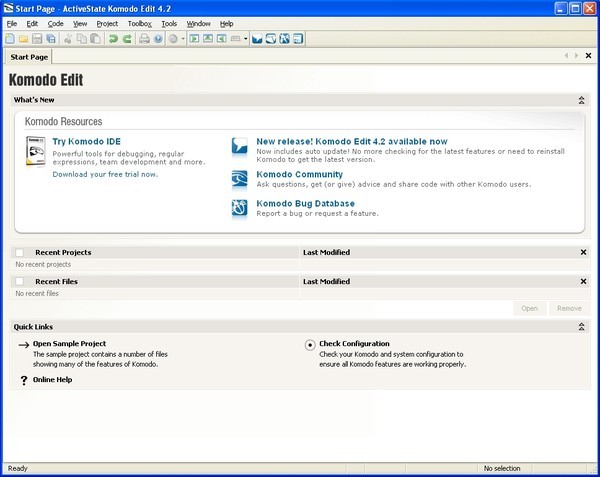Screen dimensions: 600x477
Task: Click the Komodo Bug Database icon
Action: 240,208
